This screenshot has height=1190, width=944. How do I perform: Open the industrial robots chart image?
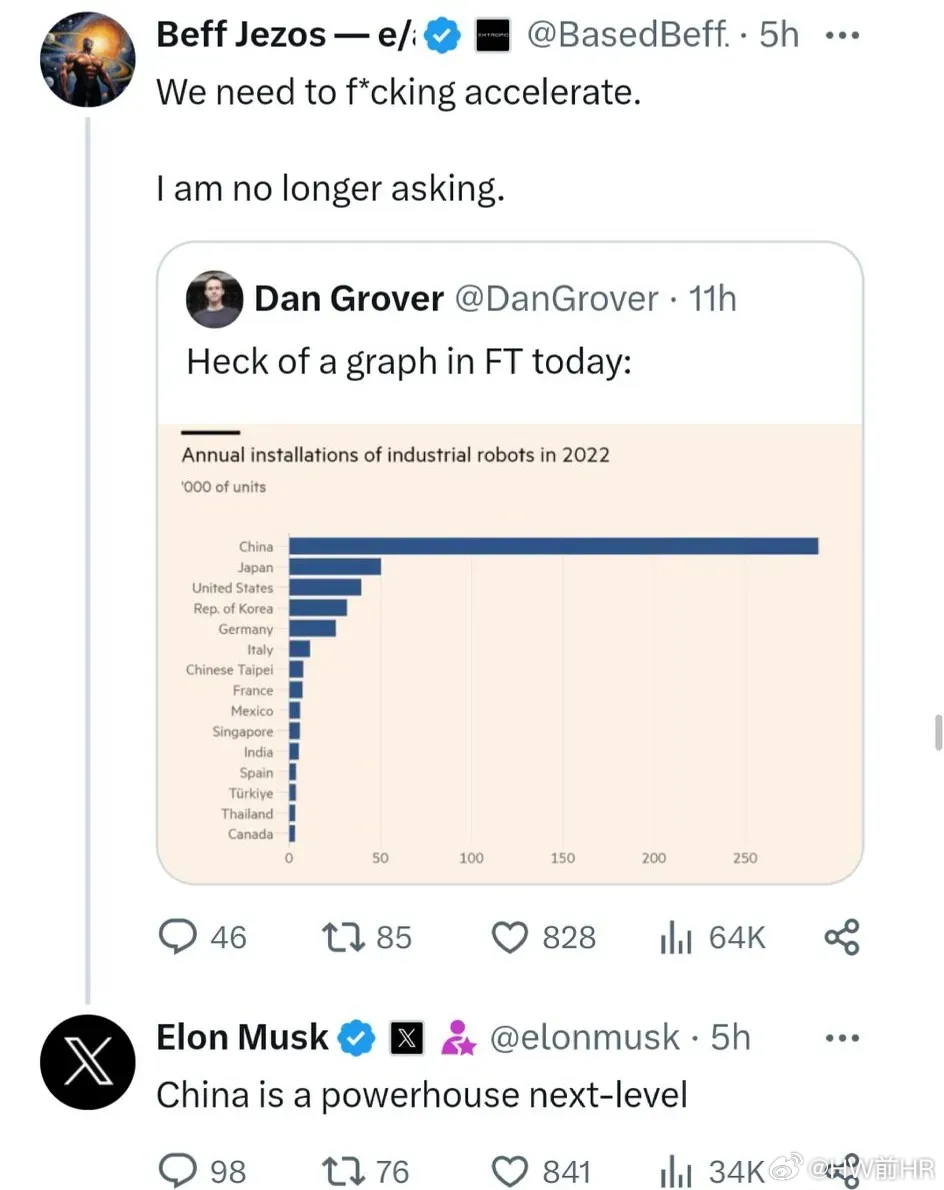[510, 653]
